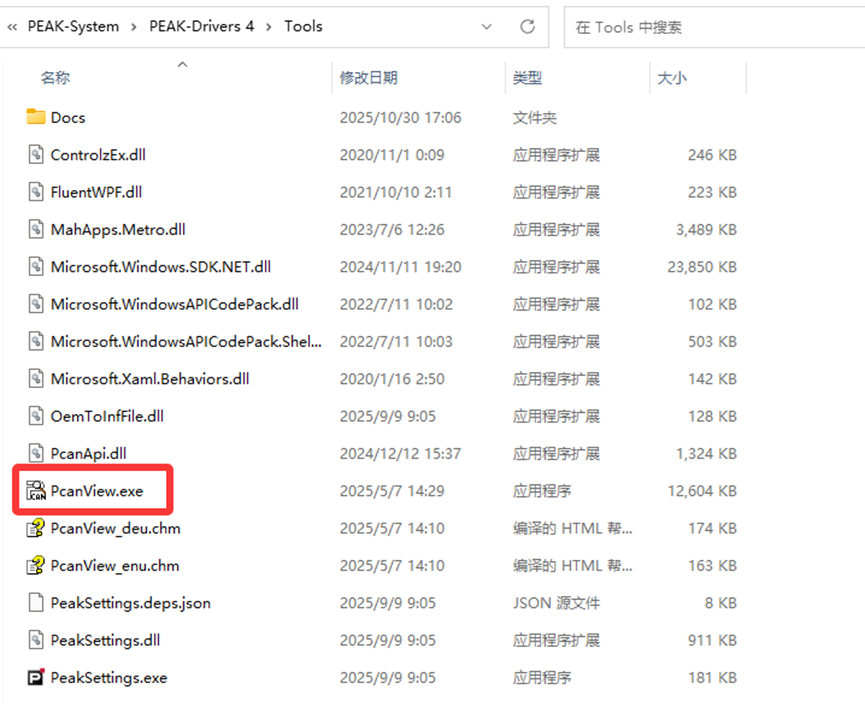Screen dimensions: 865x707
Task: Click the 2023/7/6 12:26 date cell
Action: click(392, 229)
